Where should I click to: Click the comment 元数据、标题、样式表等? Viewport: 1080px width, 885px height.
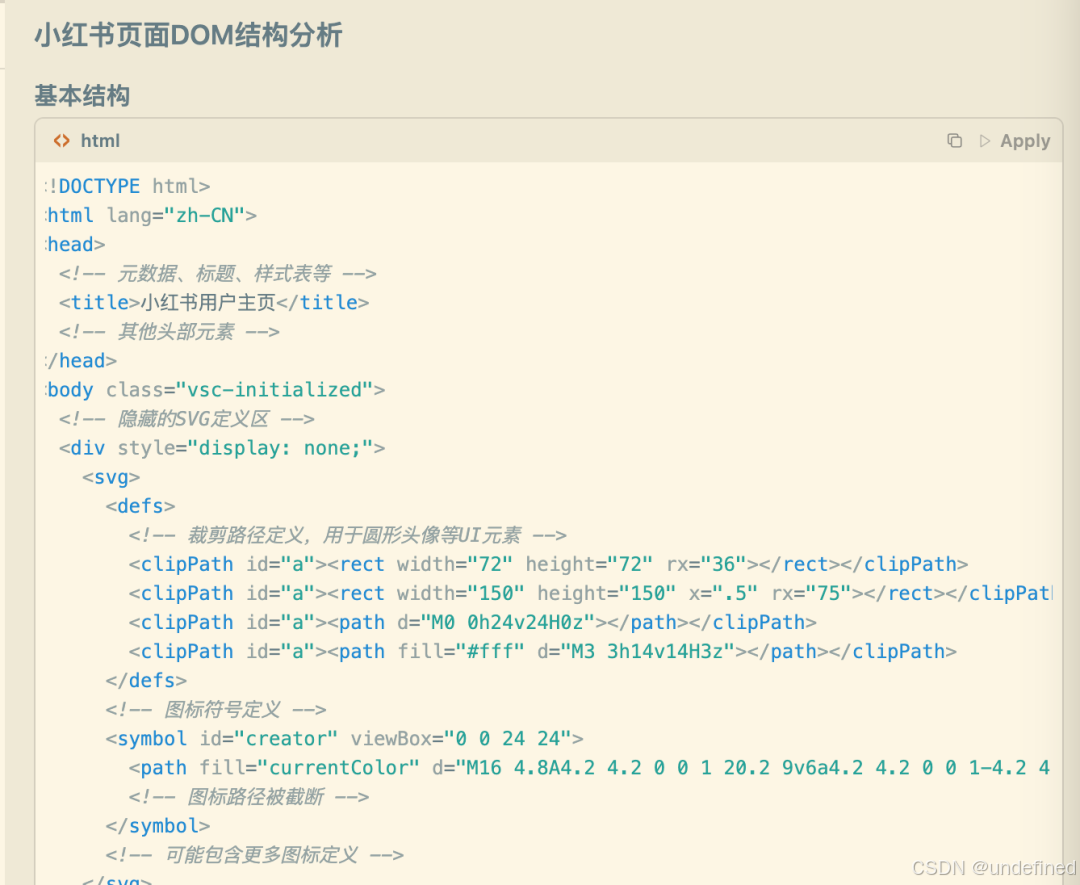(x=218, y=273)
